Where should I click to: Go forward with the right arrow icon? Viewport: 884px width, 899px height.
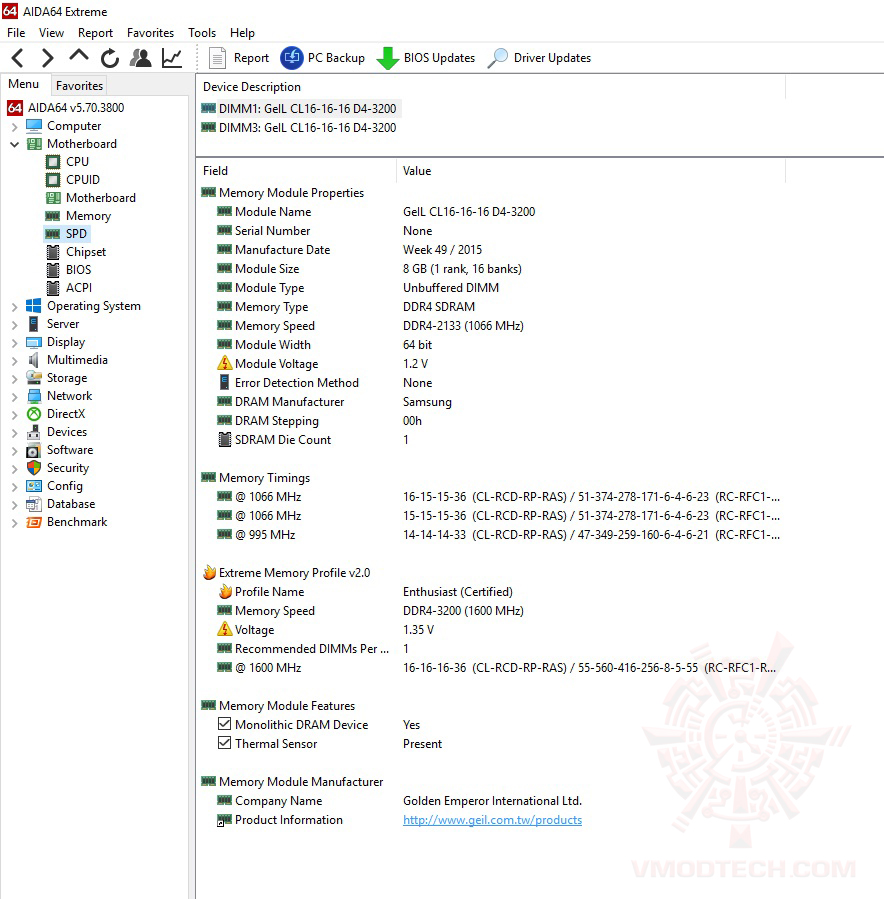click(x=48, y=58)
